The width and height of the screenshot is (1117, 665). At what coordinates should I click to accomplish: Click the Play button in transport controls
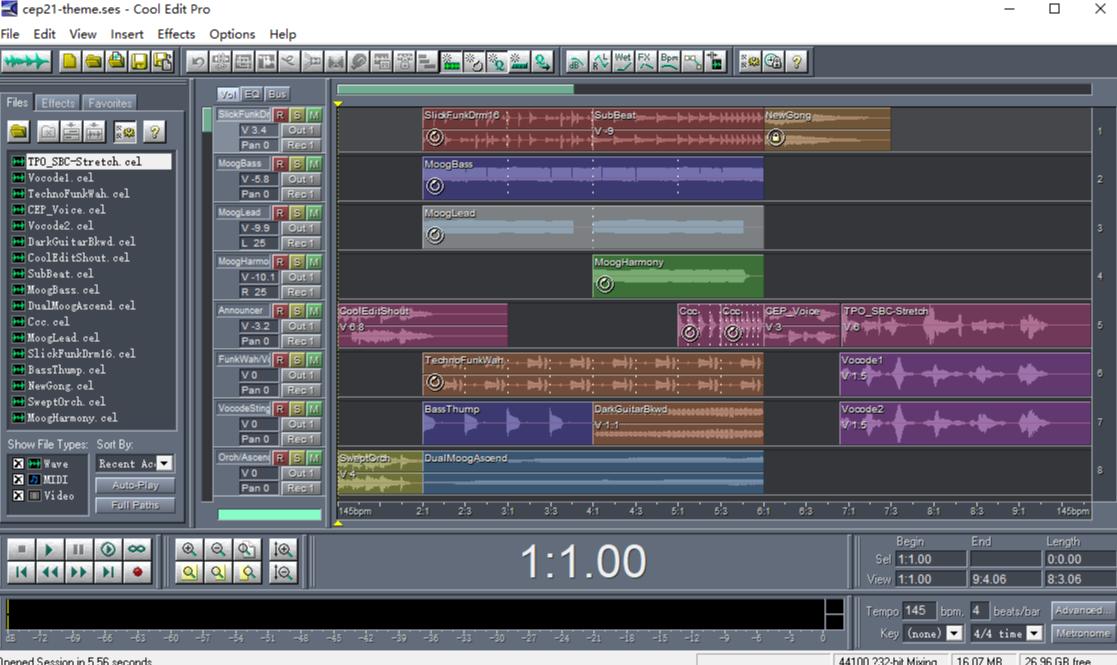(x=49, y=549)
